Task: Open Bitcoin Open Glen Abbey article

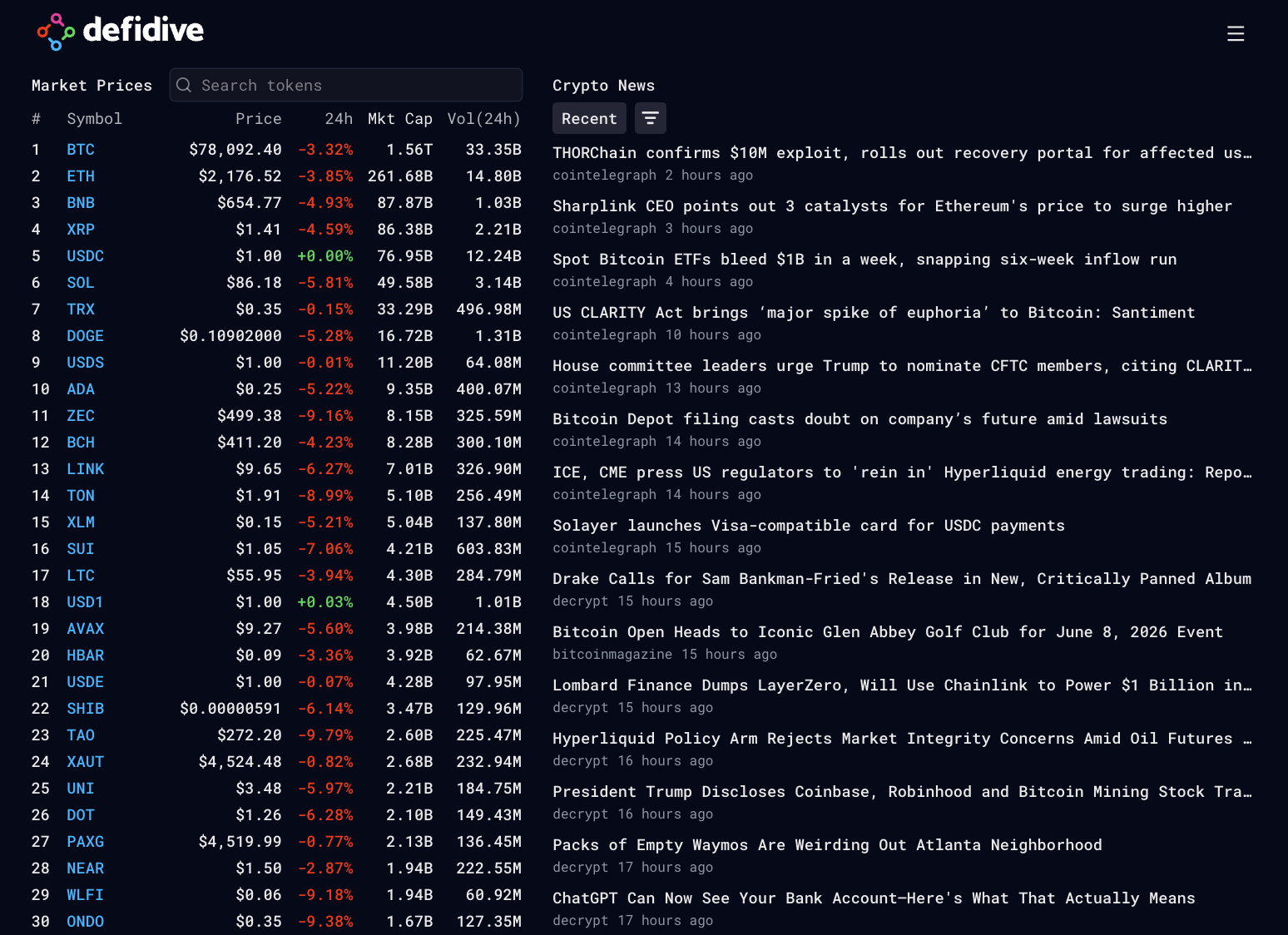Action: tap(888, 632)
